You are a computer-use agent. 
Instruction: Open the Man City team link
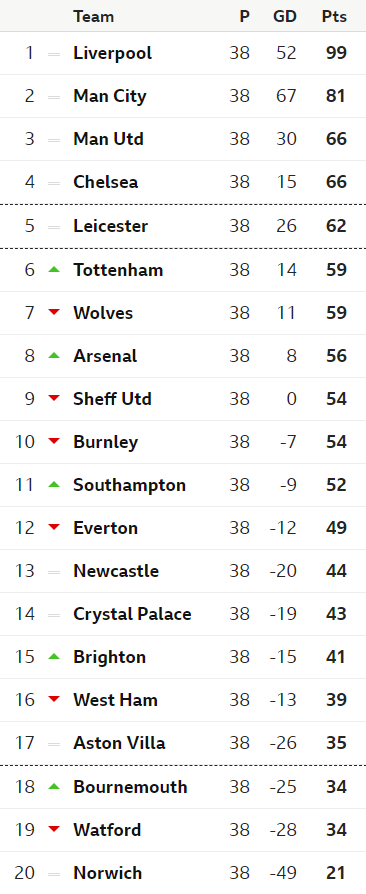pyautogui.click(x=109, y=96)
